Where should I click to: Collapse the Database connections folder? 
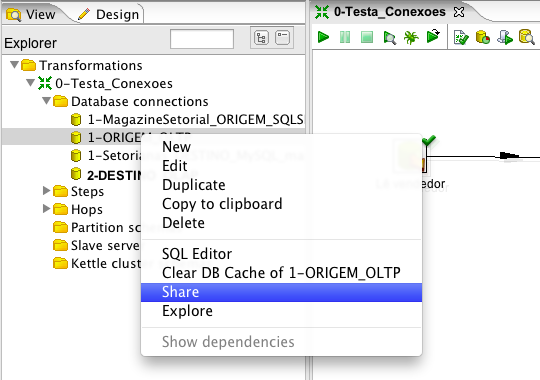tap(46, 101)
